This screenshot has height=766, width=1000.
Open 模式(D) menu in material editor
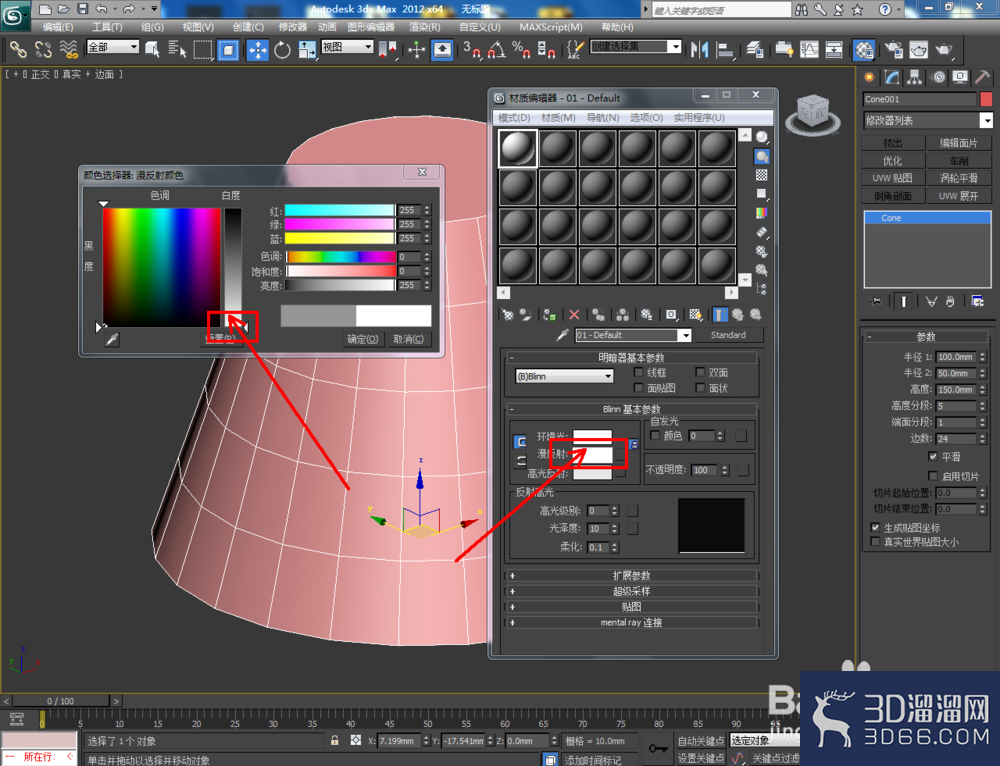(x=514, y=117)
